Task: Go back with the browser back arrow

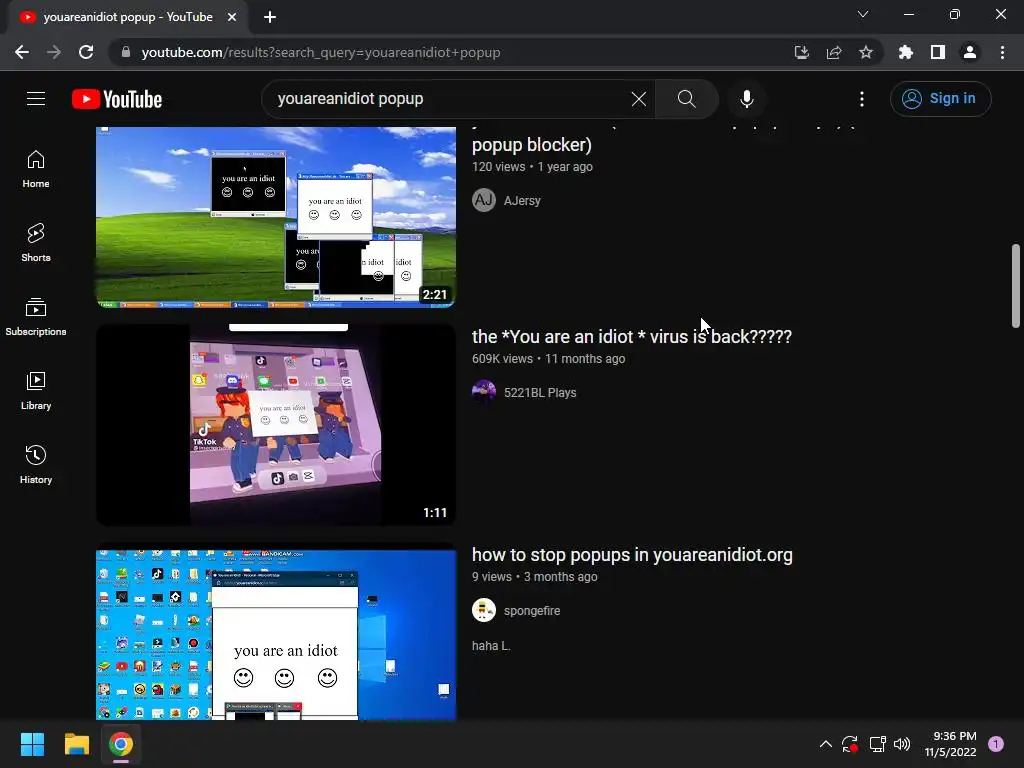Action: [x=22, y=52]
